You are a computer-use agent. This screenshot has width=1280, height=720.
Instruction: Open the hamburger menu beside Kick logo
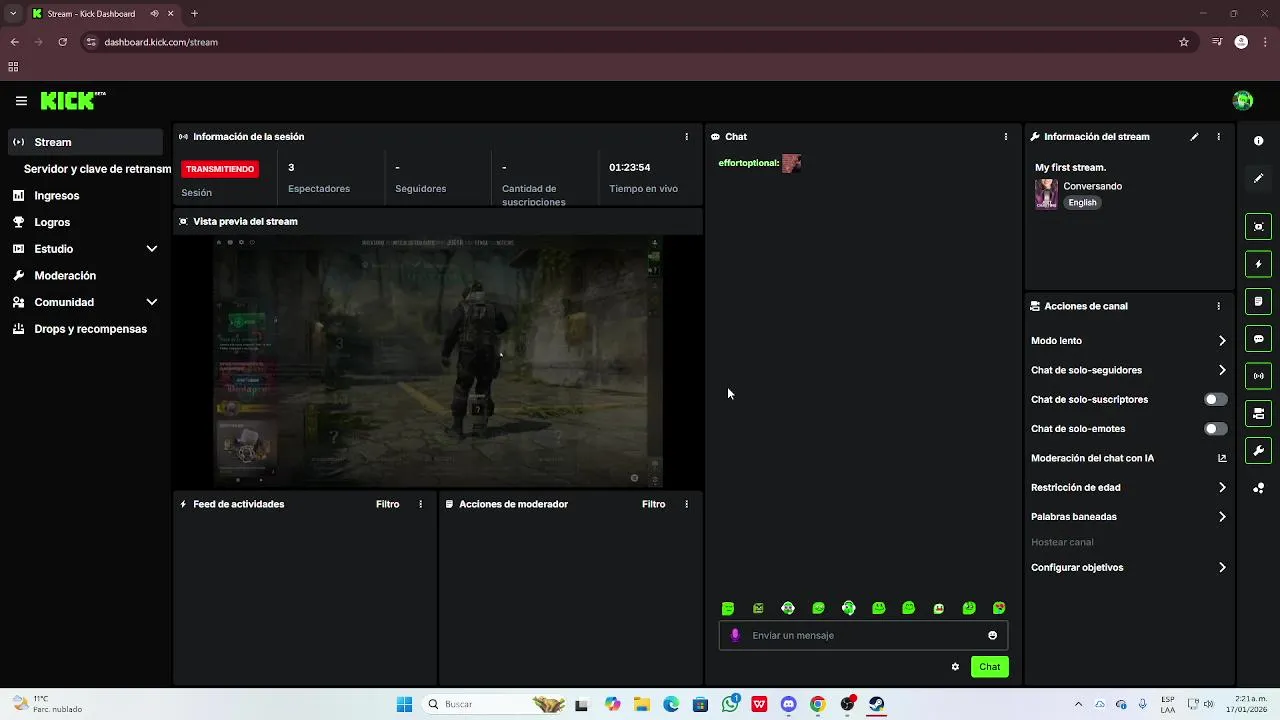[x=21, y=101]
